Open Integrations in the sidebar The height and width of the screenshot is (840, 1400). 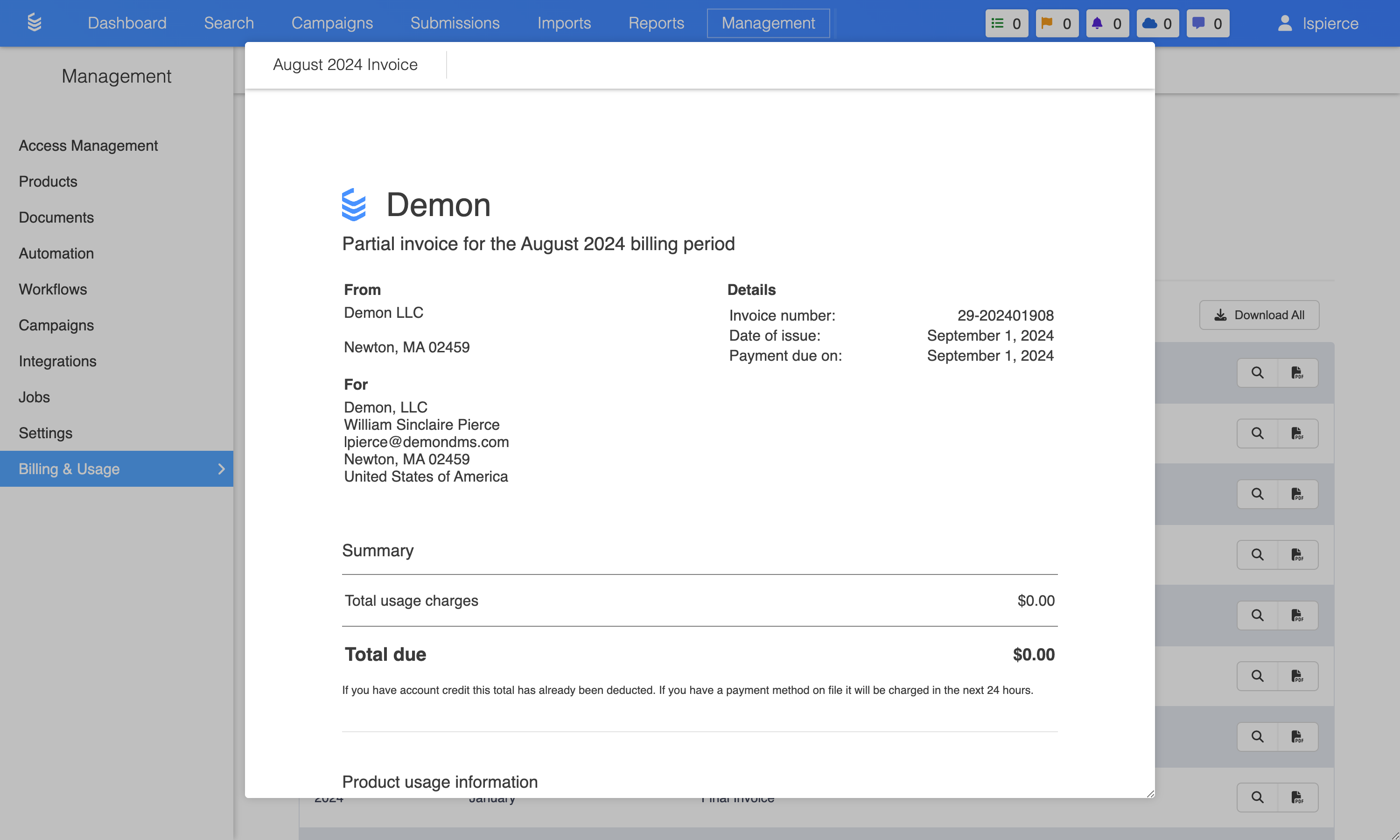57,361
